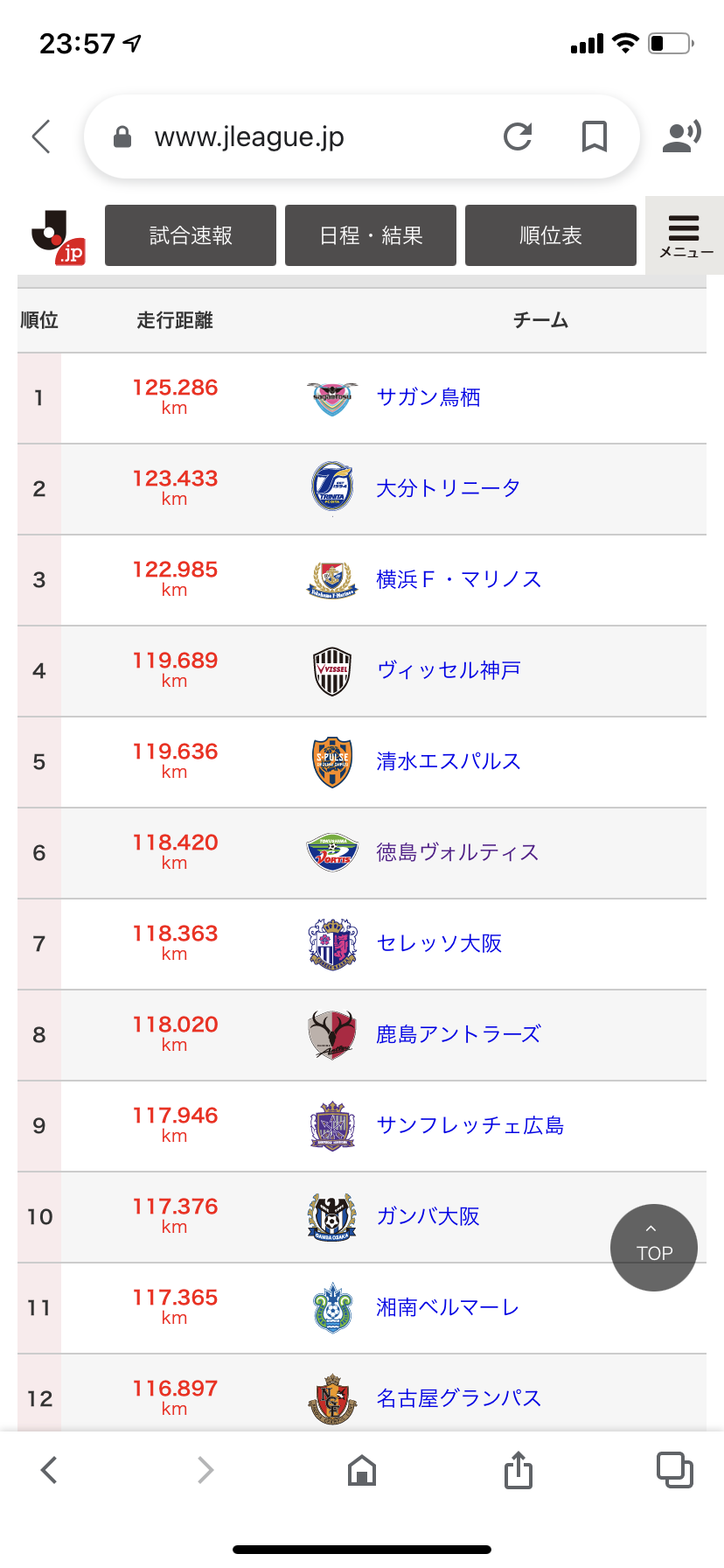The width and height of the screenshot is (724, 1568).
Task: Click the ヴィッセル神戸 link
Action: pos(449,670)
